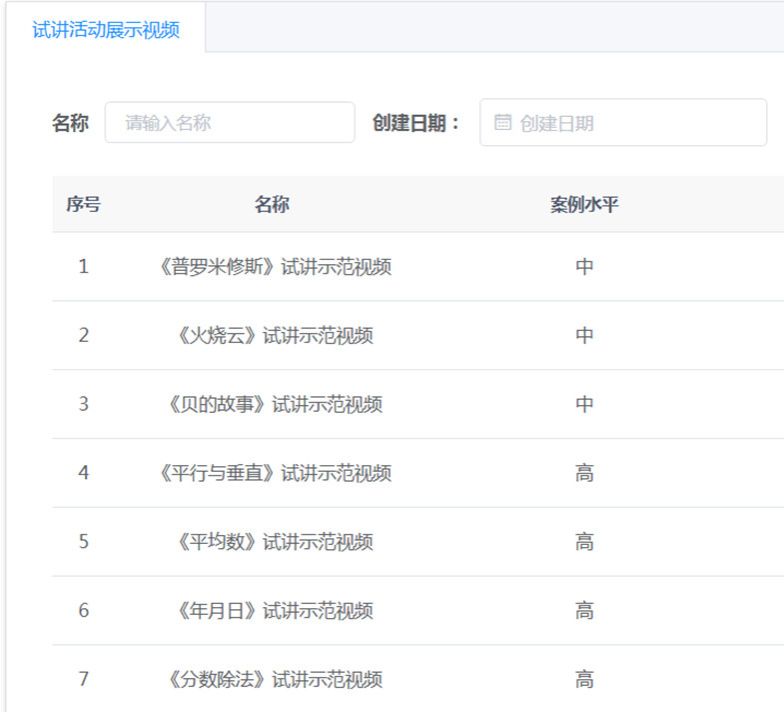Click the 高 level cell for 《平均数》
This screenshot has width=784, height=712.
click(584, 542)
